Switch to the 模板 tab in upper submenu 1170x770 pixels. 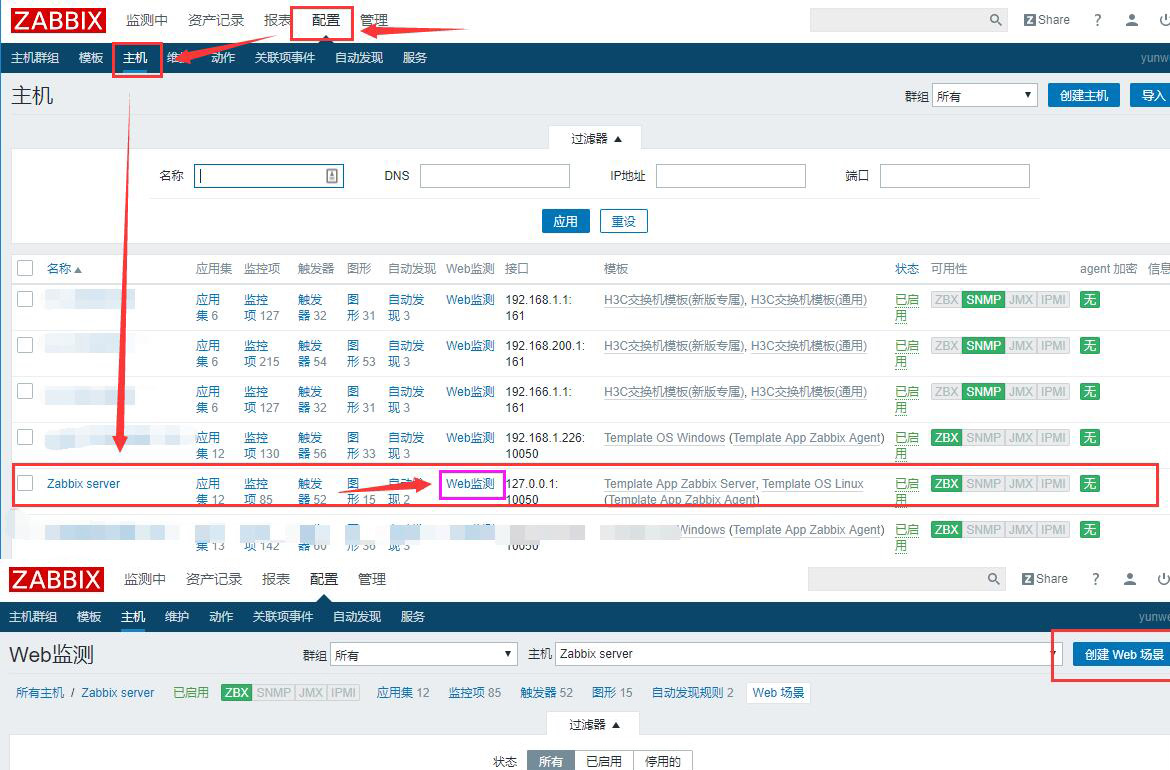pos(90,57)
